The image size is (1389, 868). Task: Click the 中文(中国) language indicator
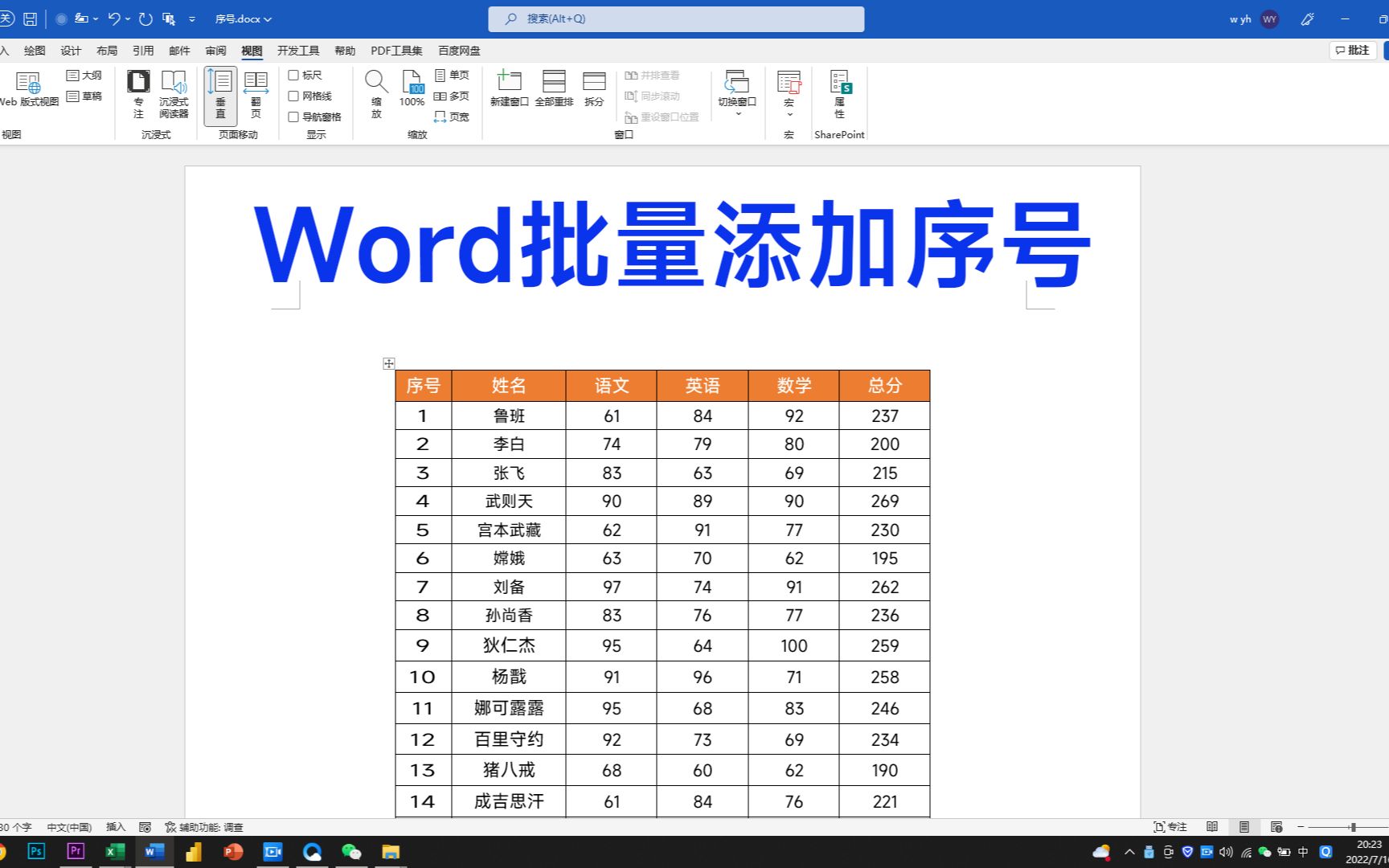(69, 827)
